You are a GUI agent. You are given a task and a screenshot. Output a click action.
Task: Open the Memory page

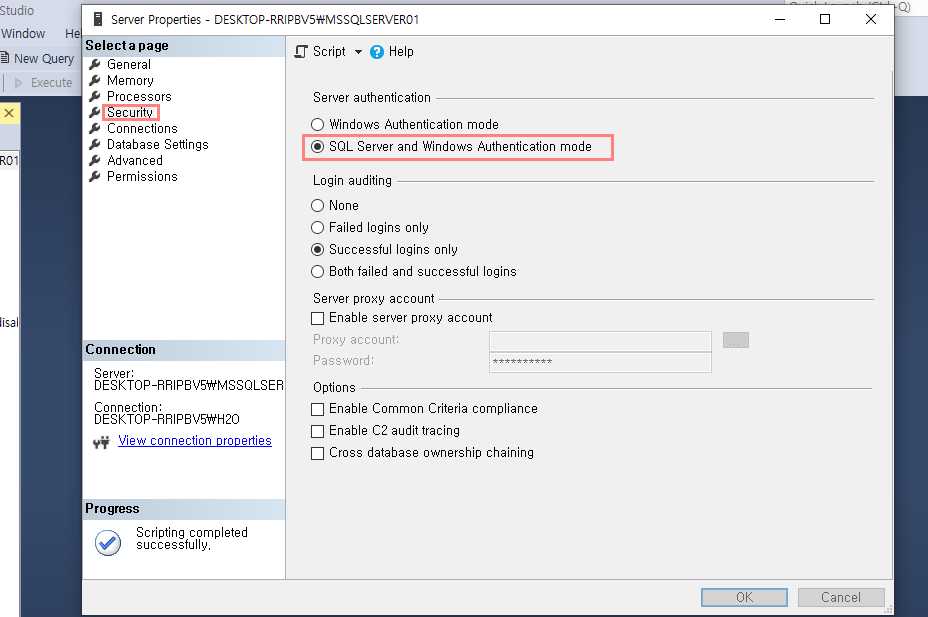130,80
